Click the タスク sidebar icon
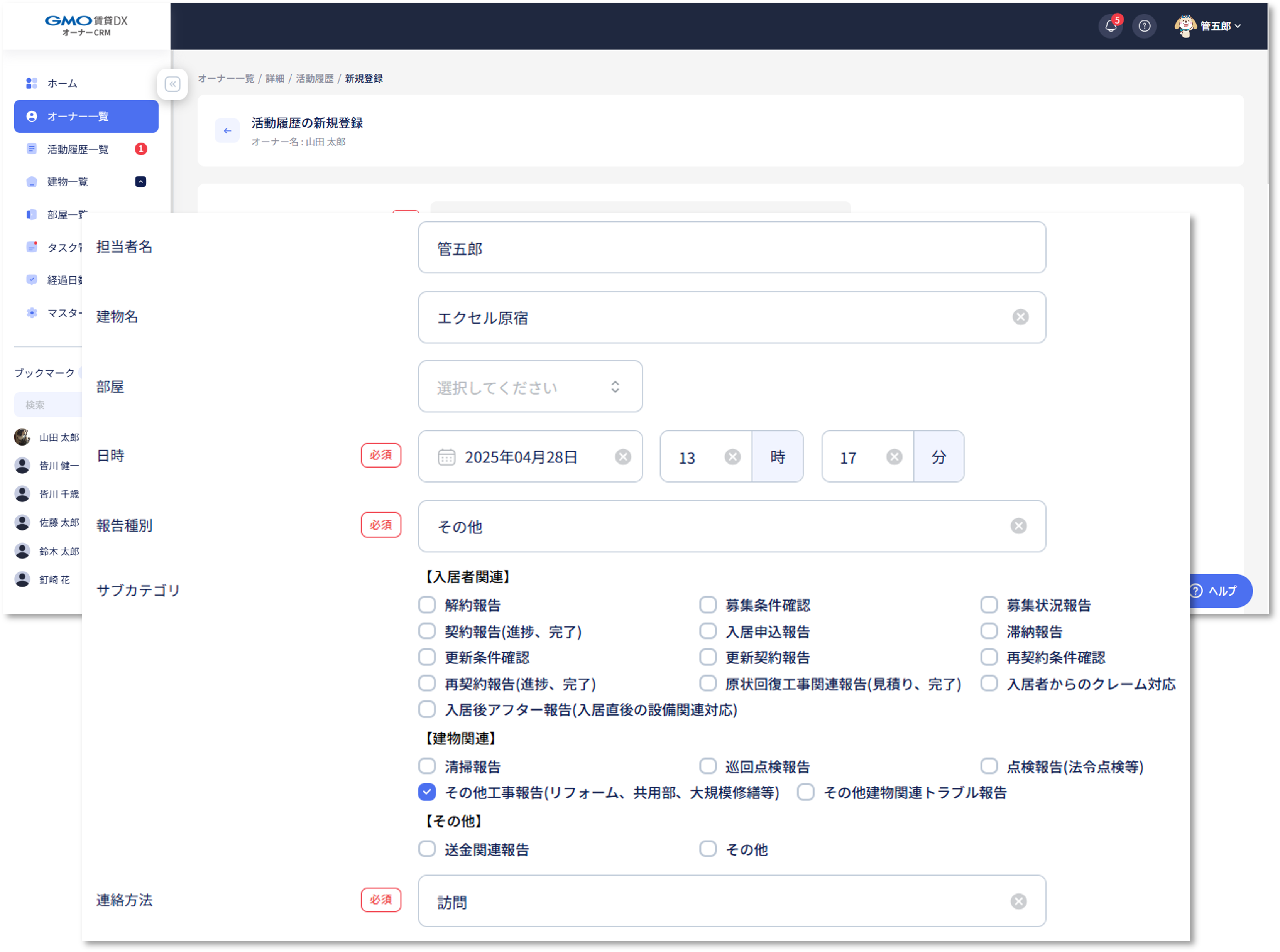The image size is (1280, 952). (32, 247)
